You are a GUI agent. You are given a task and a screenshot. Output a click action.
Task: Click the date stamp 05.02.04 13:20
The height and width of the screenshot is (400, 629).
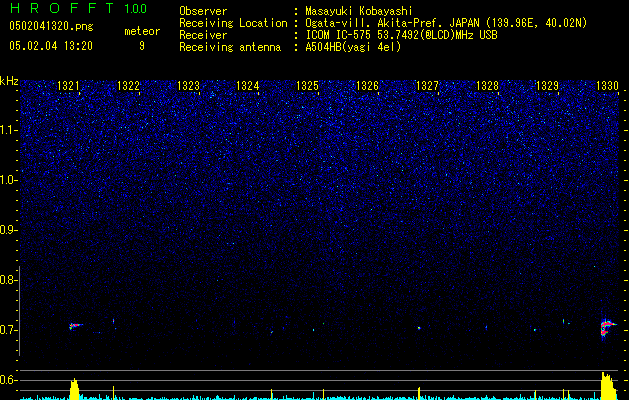click(51, 46)
